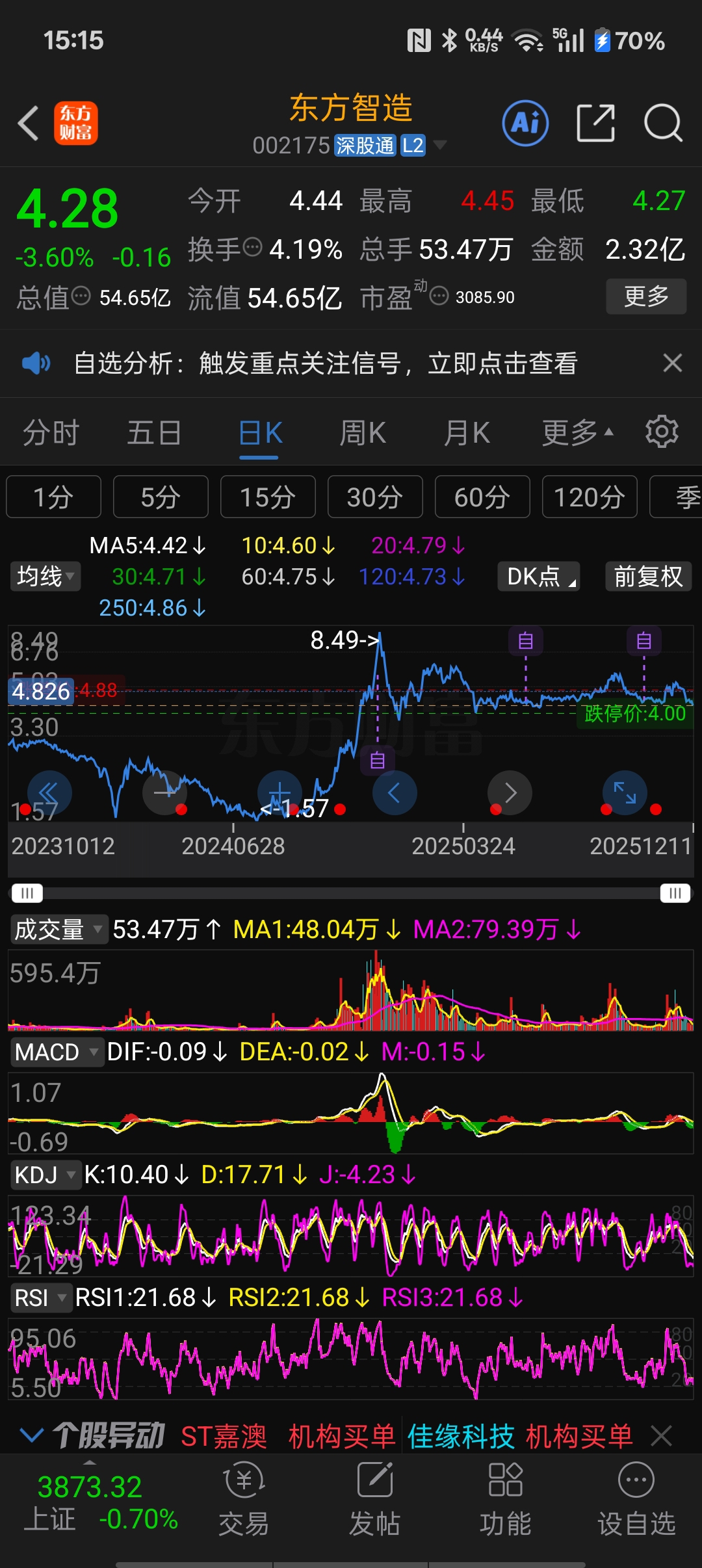Viewport: 702px width, 1568px height.
Task: Select the 15分 period
Action: click(x=268, y=497)
